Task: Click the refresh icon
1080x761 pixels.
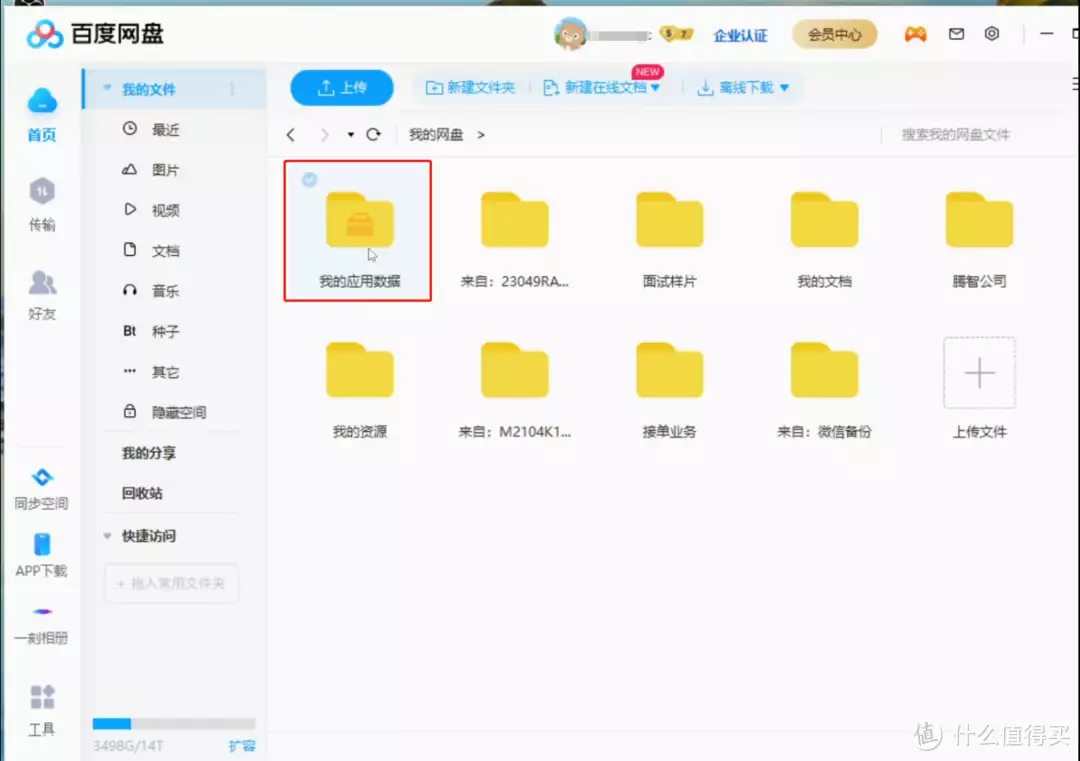Action: click(373, 134)
